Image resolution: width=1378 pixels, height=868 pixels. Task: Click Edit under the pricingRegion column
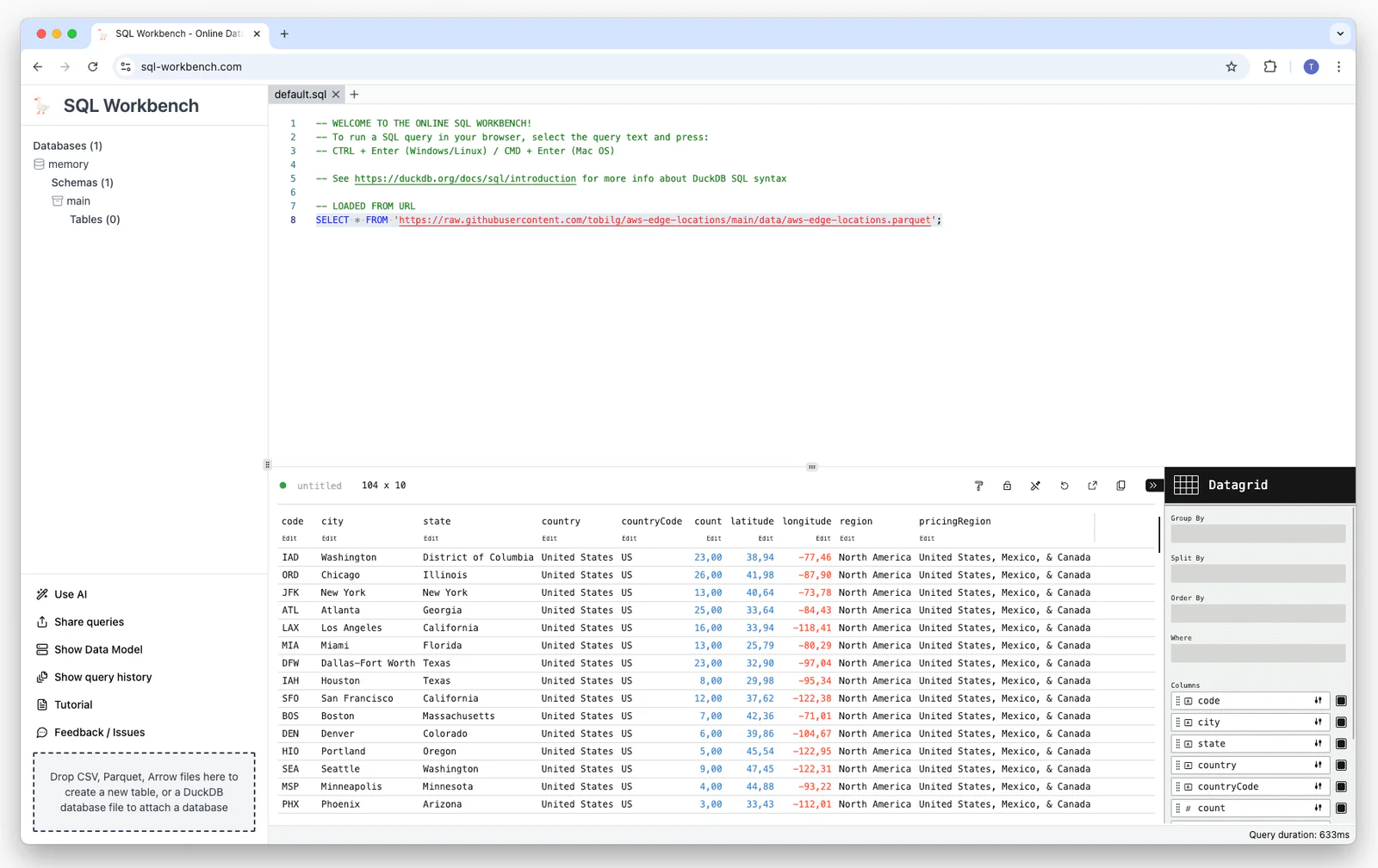coord(927,539)
